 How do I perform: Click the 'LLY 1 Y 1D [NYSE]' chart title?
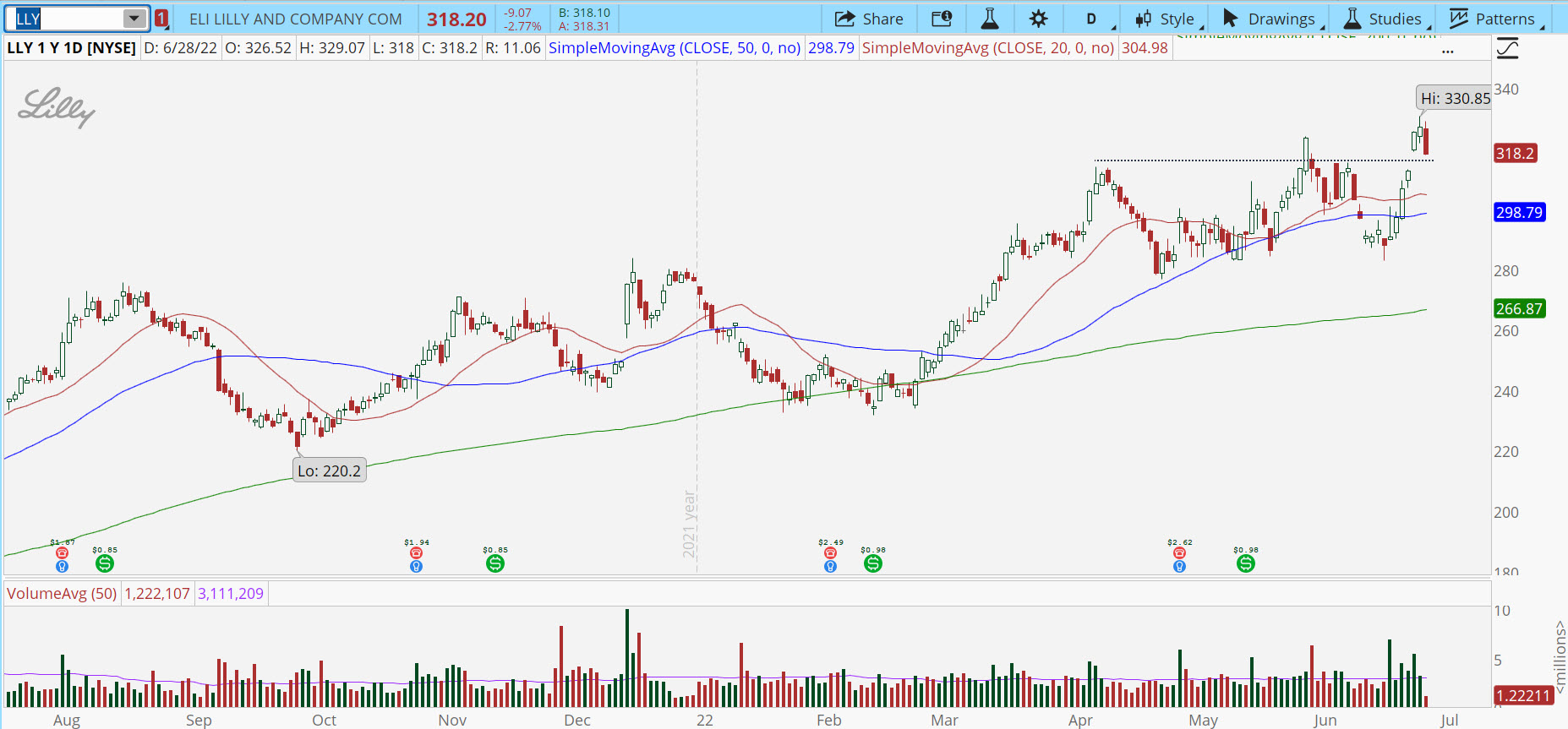(72, 48)
